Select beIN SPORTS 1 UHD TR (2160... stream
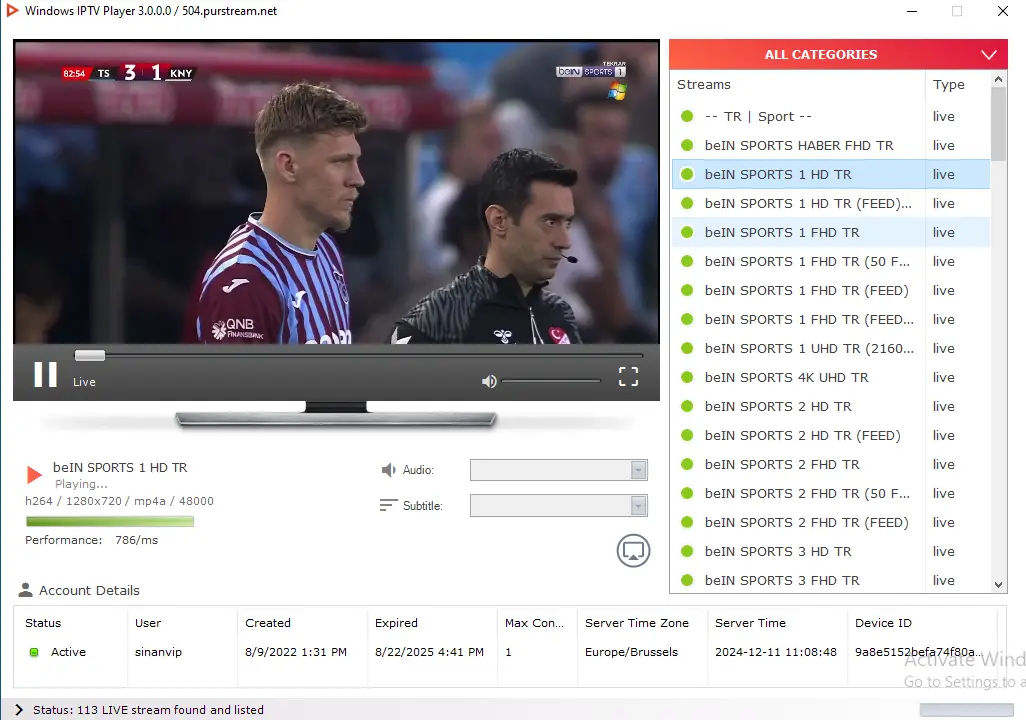This screenshot has width=1026, height=720. click(x=831, y=348)
